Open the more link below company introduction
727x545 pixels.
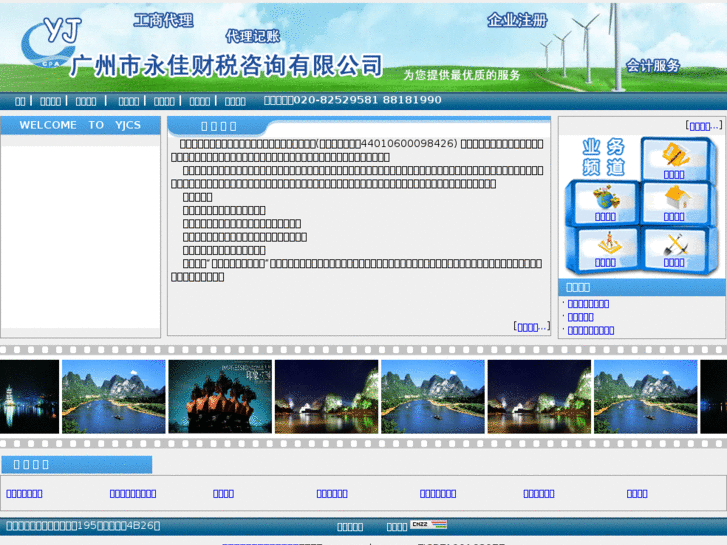[532, 327]
